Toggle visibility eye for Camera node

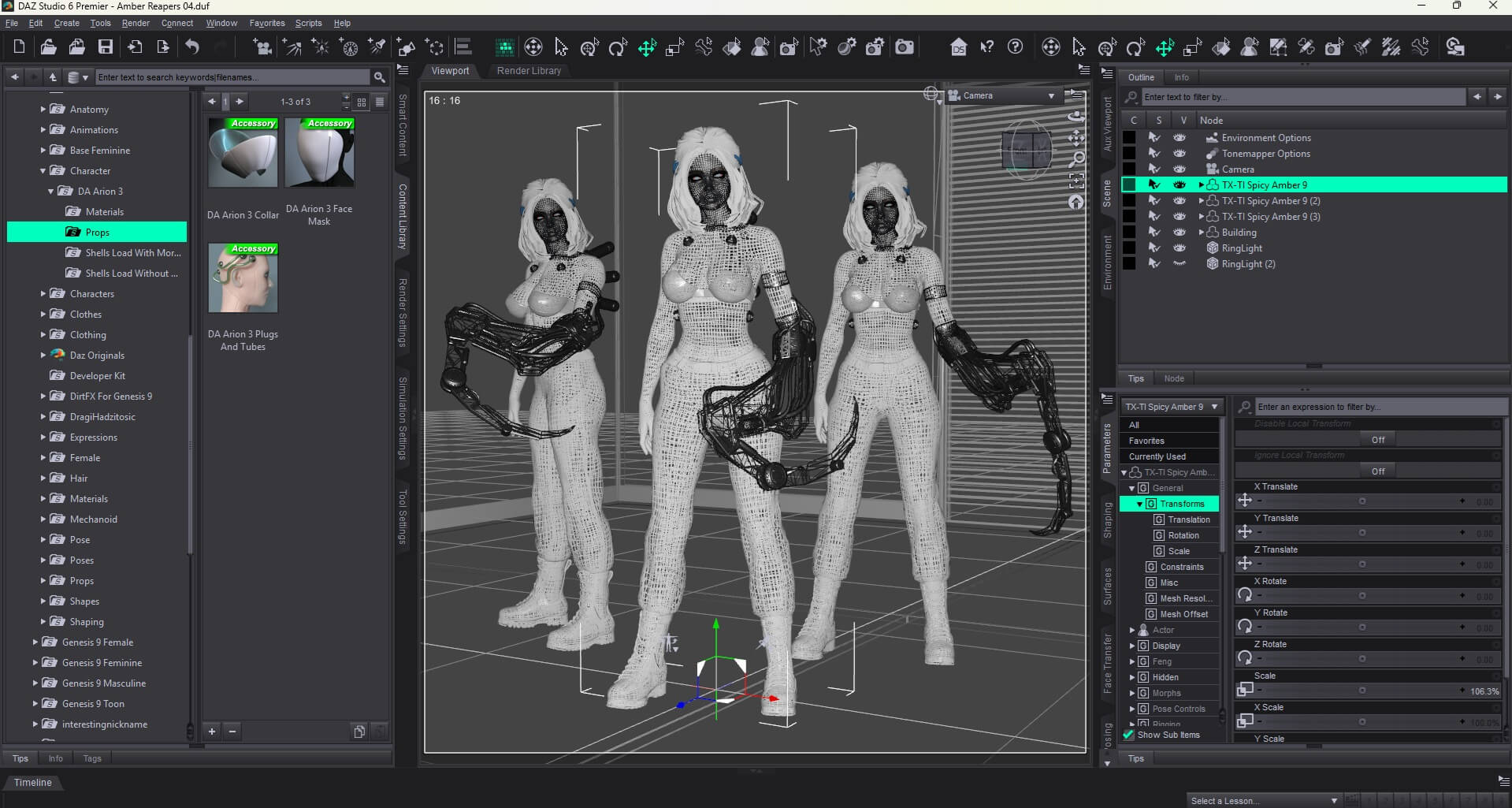point(1179,169)
